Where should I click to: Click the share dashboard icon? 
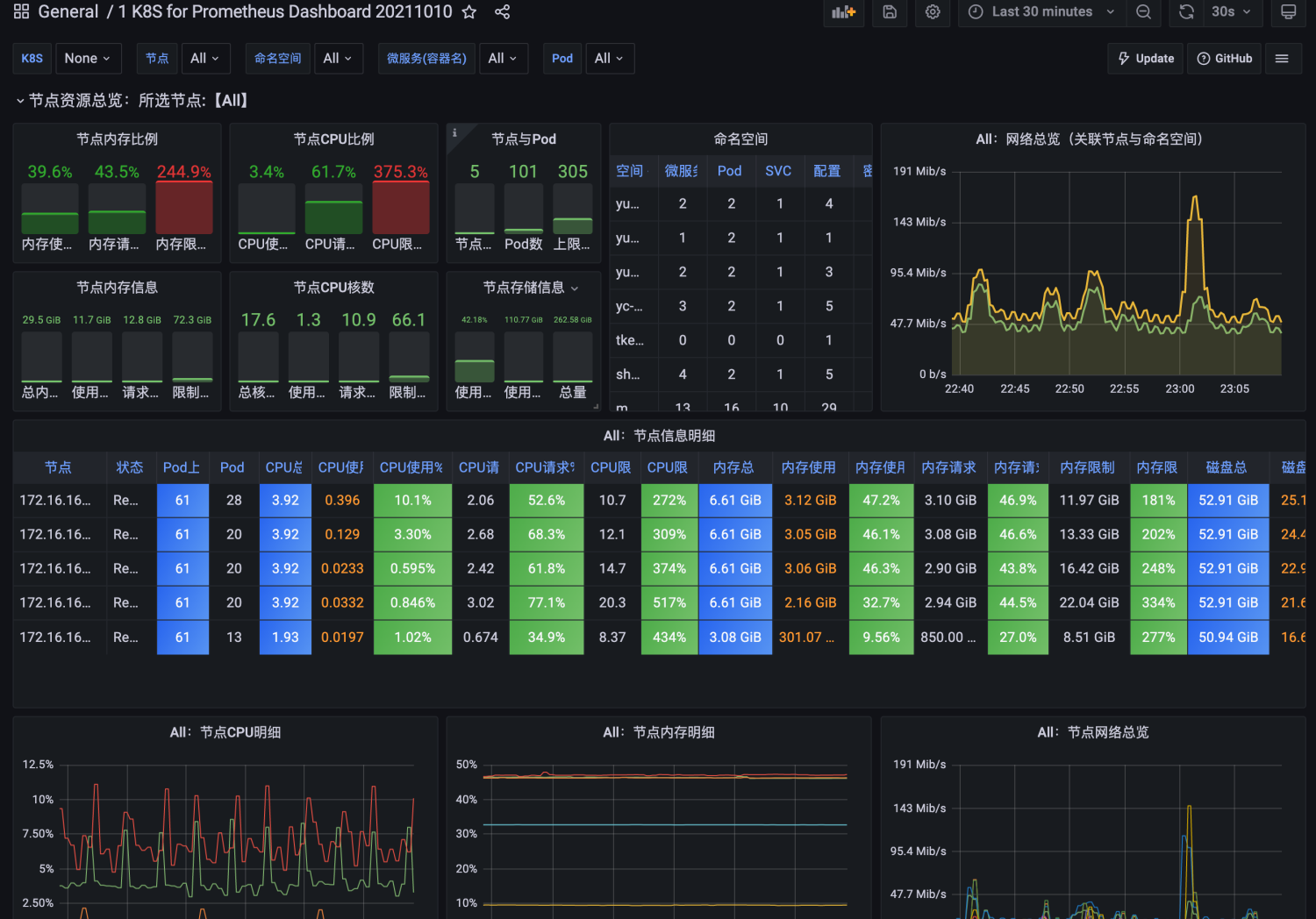click(x=502, y=12)
